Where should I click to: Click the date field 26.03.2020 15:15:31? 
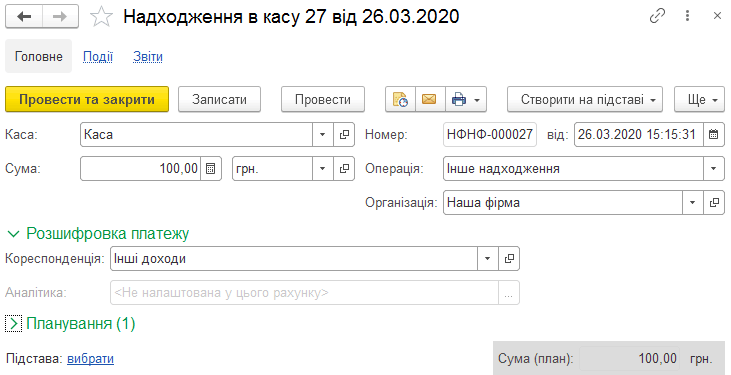(x=638, y=134)
